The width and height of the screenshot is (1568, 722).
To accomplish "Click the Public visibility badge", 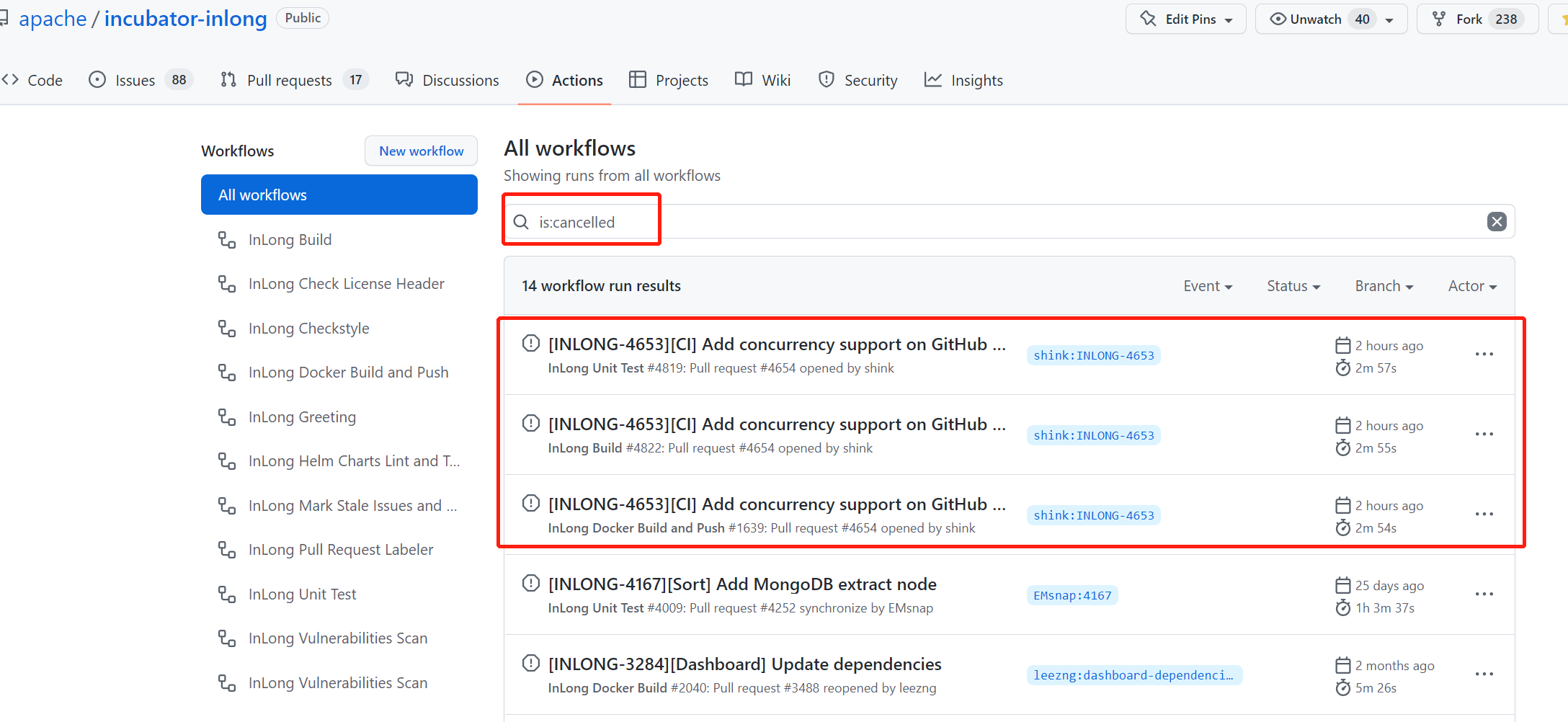I will click(303, 18).
